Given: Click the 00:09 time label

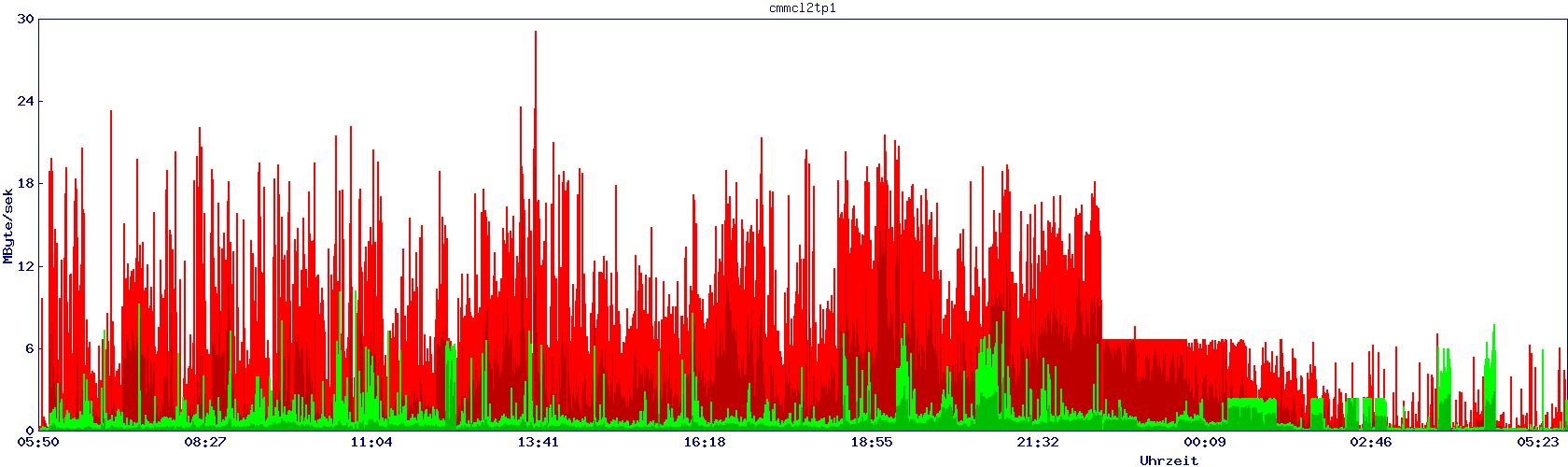Looking at the screenshot, I should [1205, 442].
